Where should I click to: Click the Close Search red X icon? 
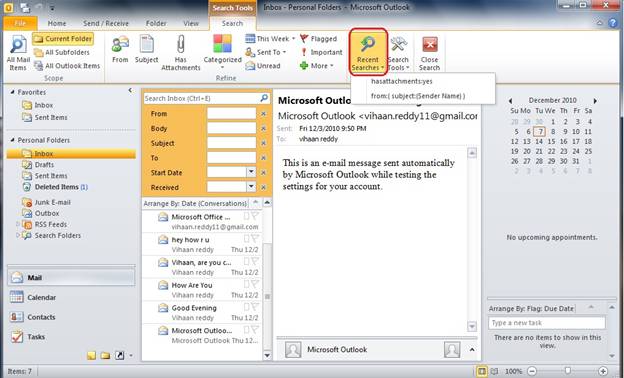pyautogui.click(x=430, y=45)
